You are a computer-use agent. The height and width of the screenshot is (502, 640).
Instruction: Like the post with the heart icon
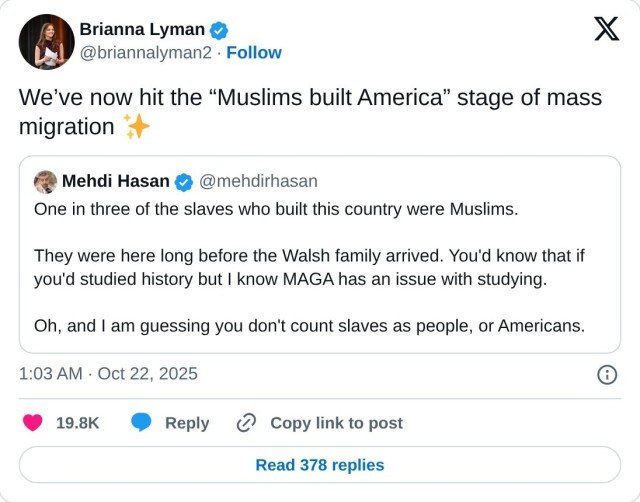pyautogui.click(x=33, y=423)
